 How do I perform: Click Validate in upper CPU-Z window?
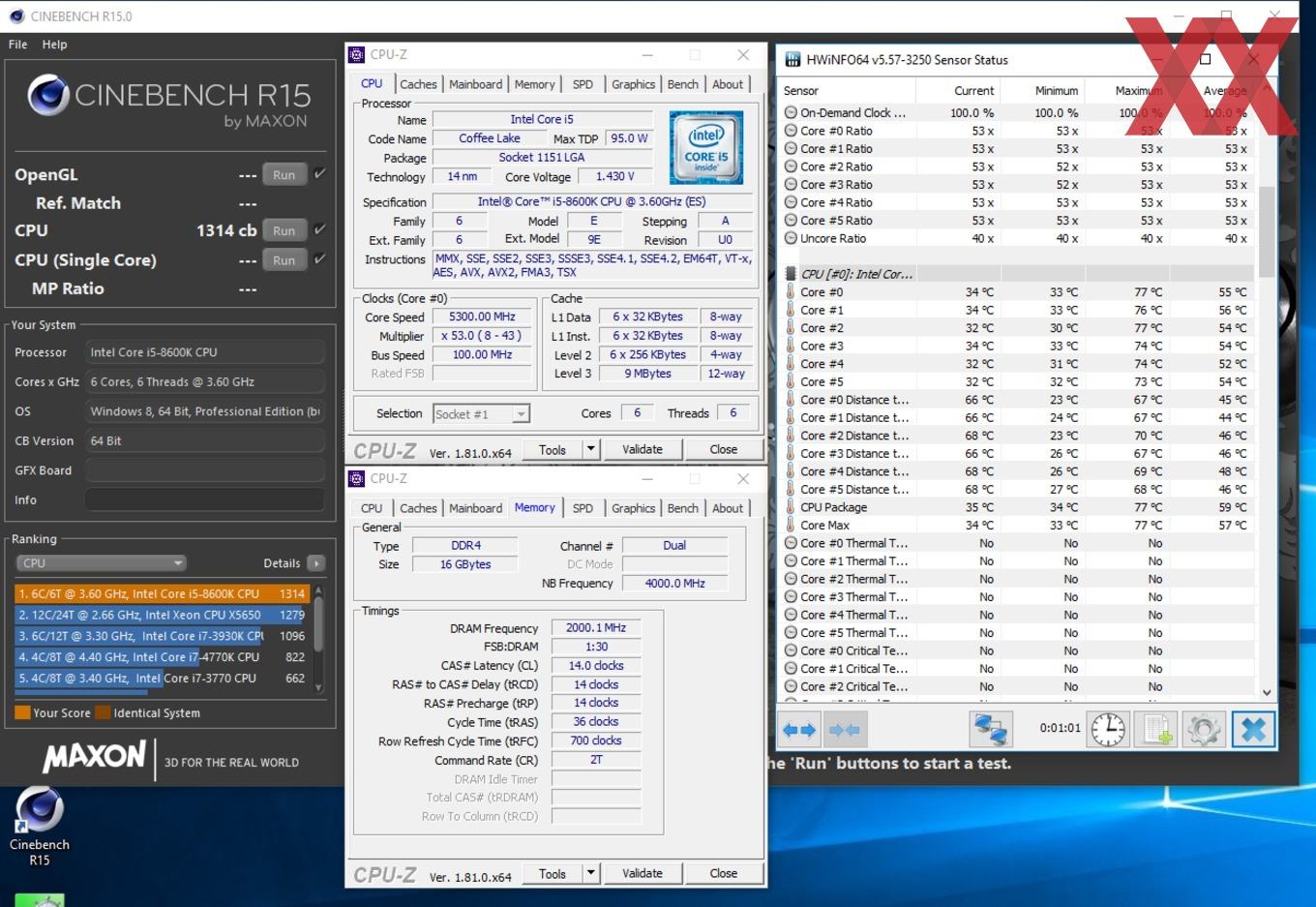point(643,449)
